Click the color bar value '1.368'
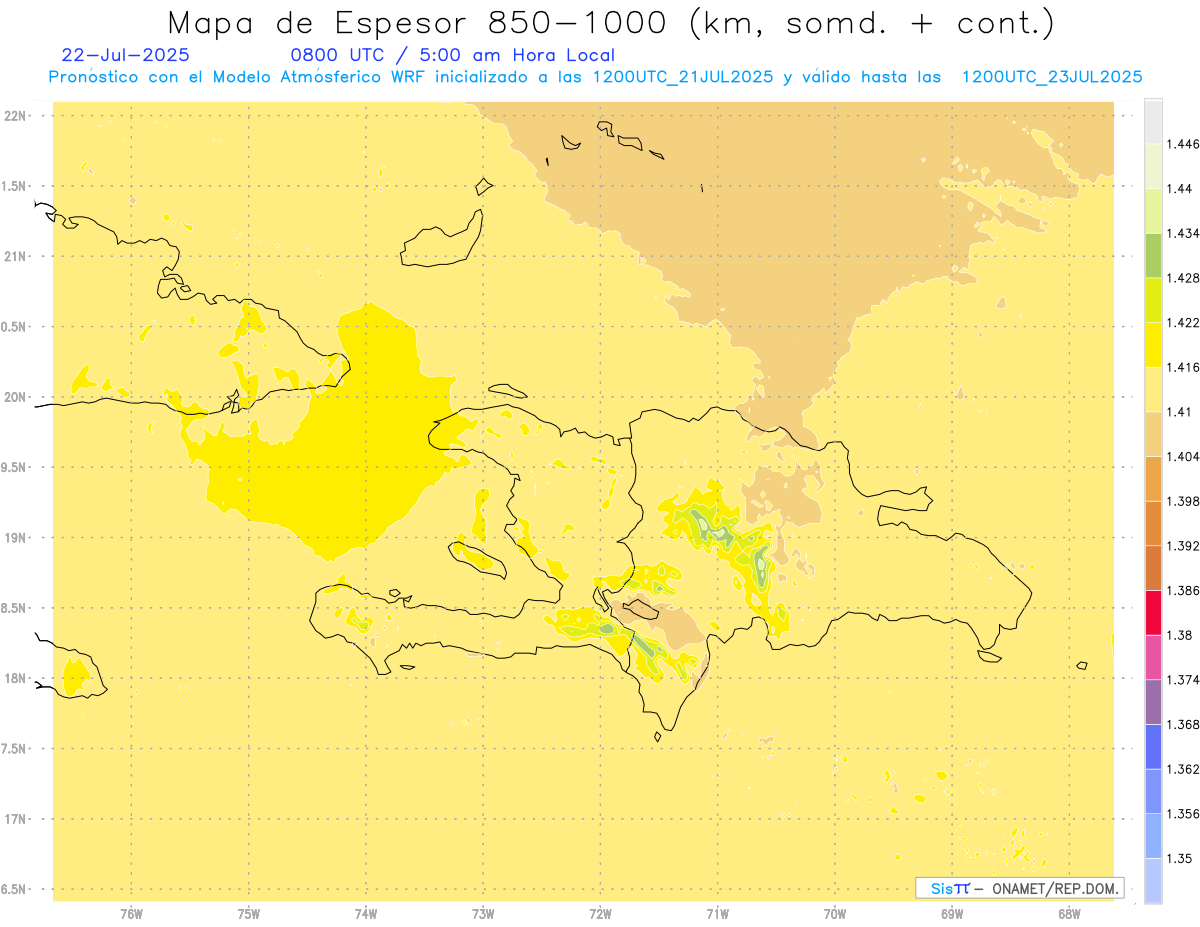 point(1185,724)
